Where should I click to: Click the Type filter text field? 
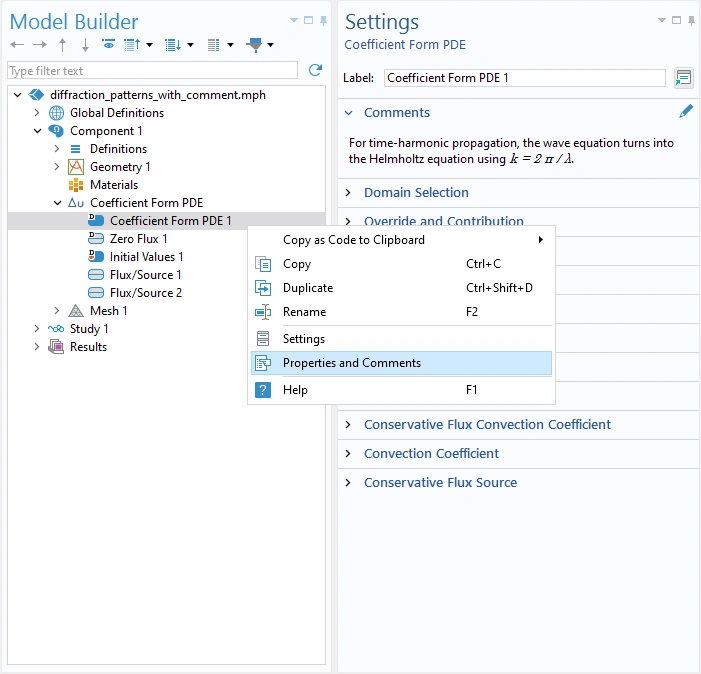tap(152, 71)
